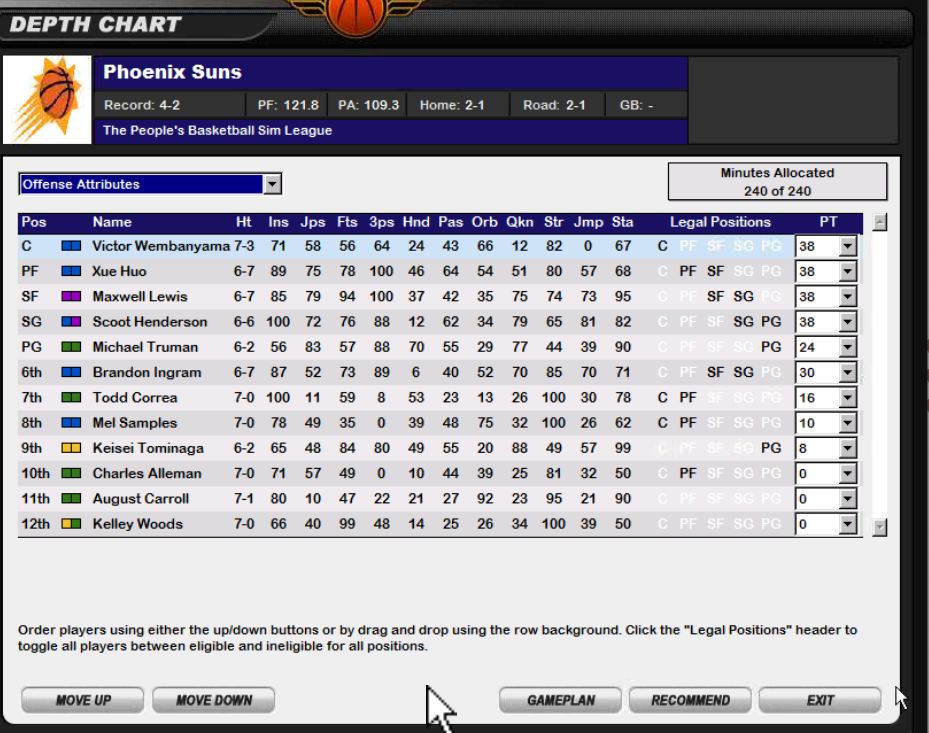Click the Name column header
Viewport: 929px width, 733px height.
click(x=112, y=222)
